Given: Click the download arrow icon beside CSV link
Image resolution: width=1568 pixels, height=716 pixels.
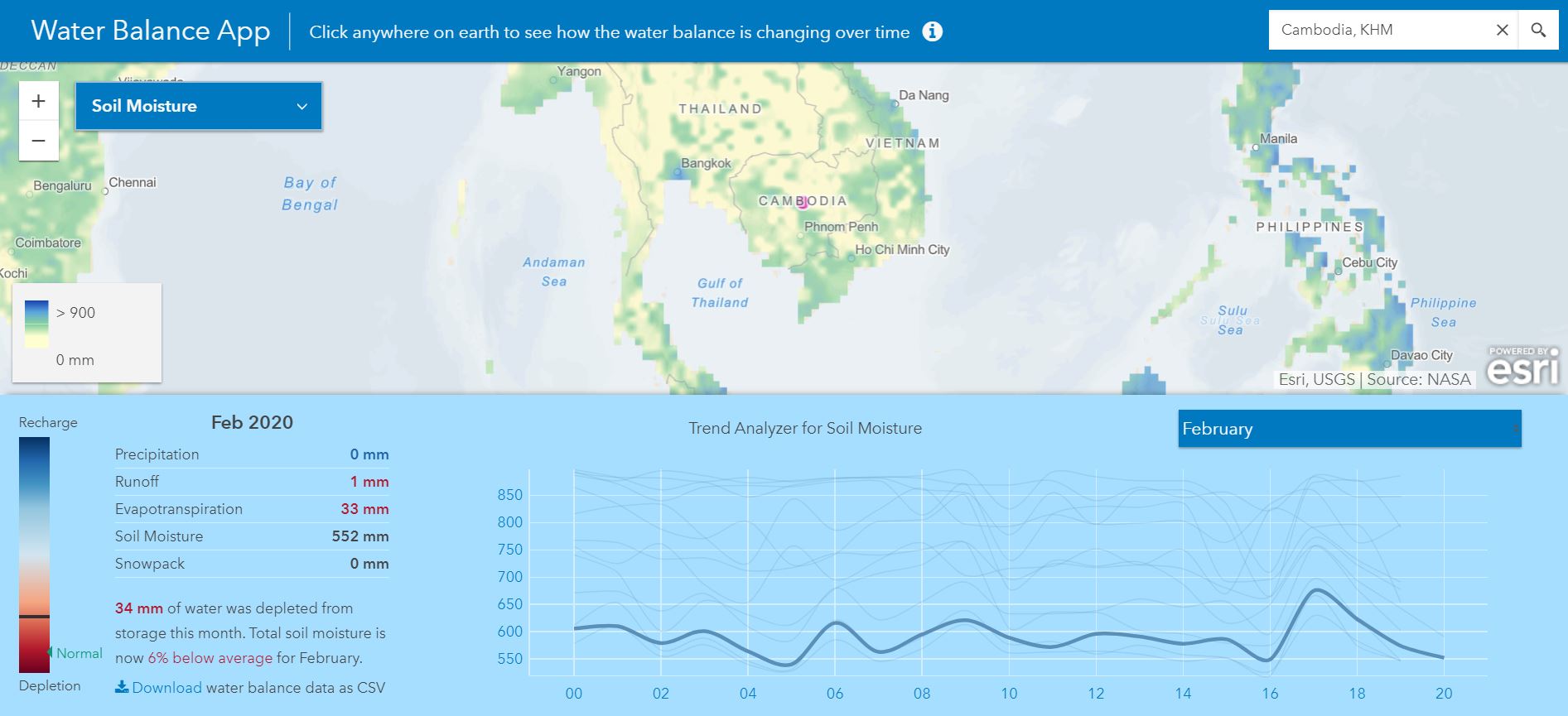Looking at the screenshot, I should point(122,687).
